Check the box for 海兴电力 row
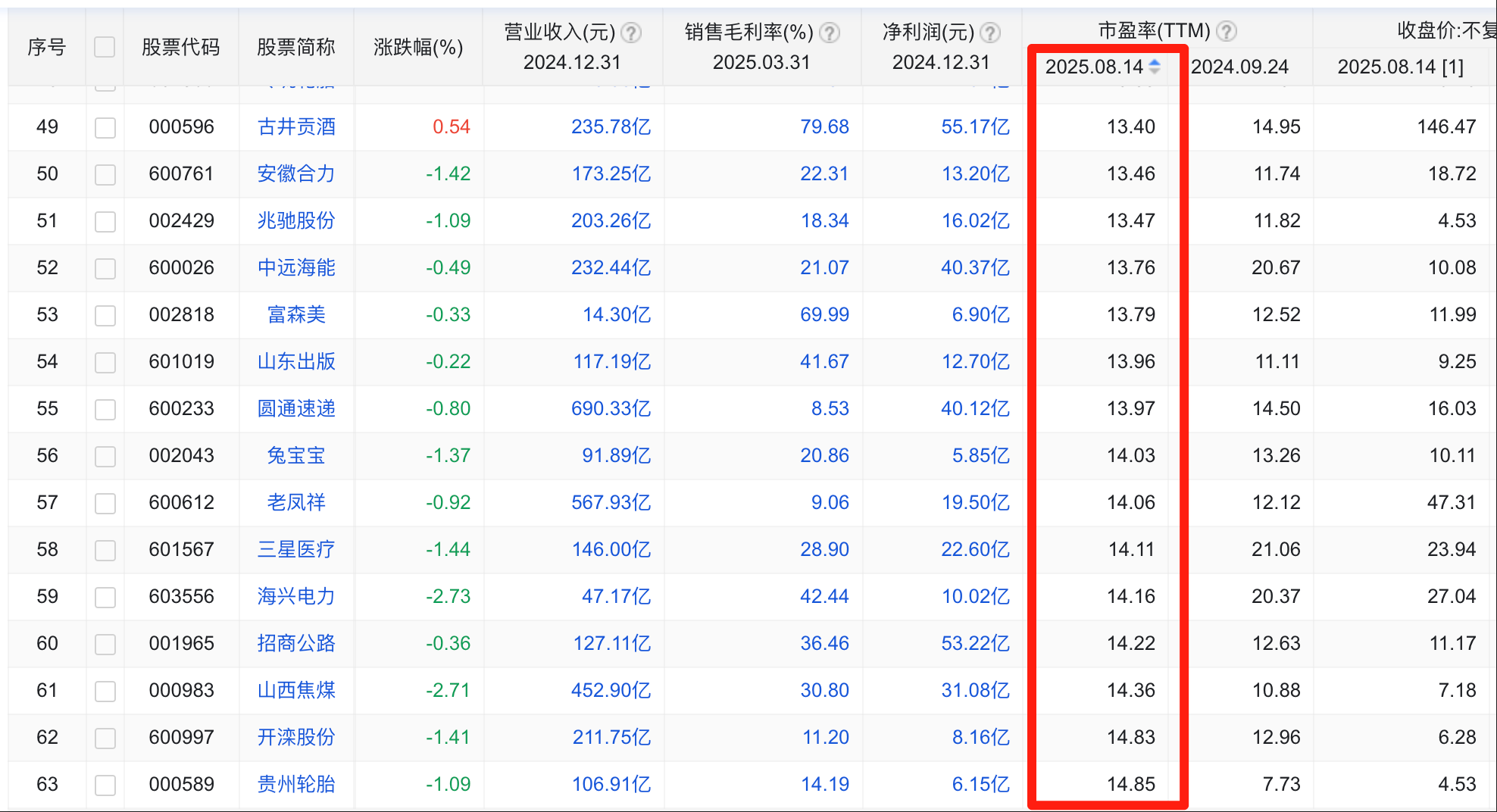The image size is (1497, 812). [x=105, y=597]
